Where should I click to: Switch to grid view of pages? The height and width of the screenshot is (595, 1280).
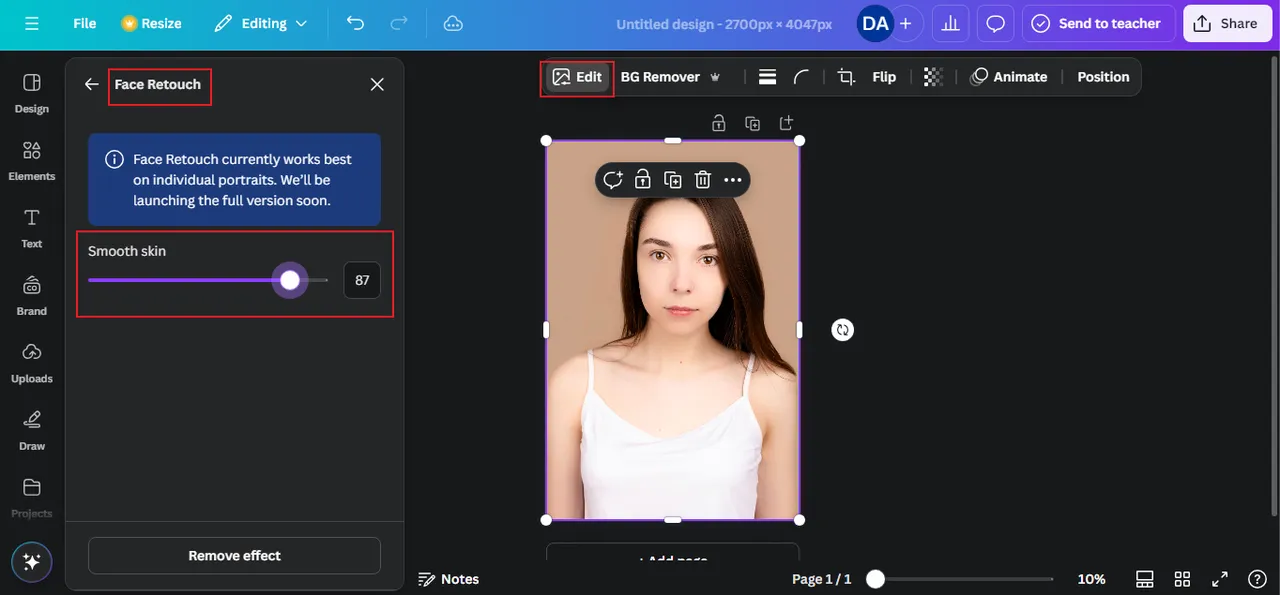[1182, 579]
